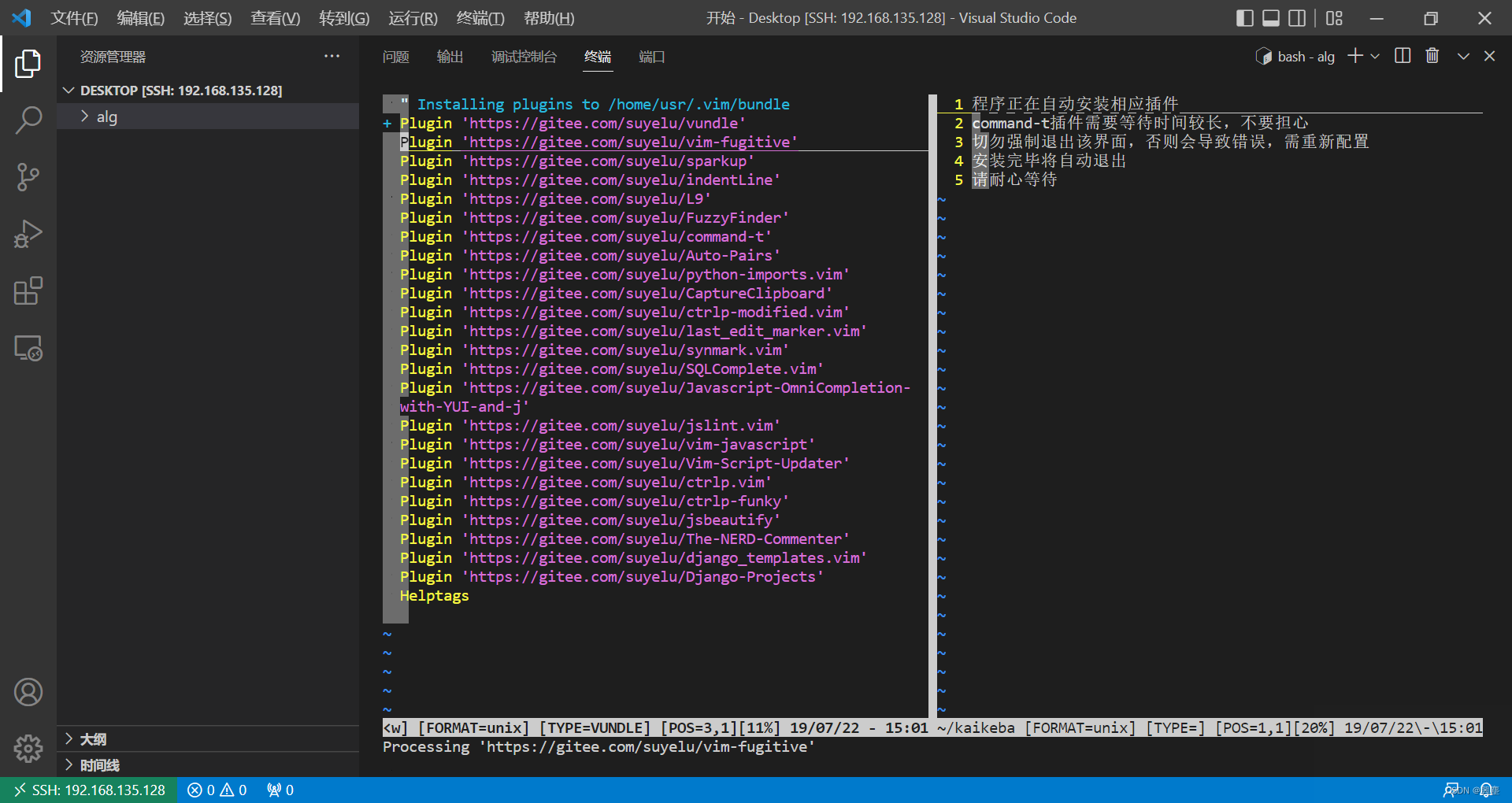
Task: Open the 运行(R) menu
Action: (413, 18)
